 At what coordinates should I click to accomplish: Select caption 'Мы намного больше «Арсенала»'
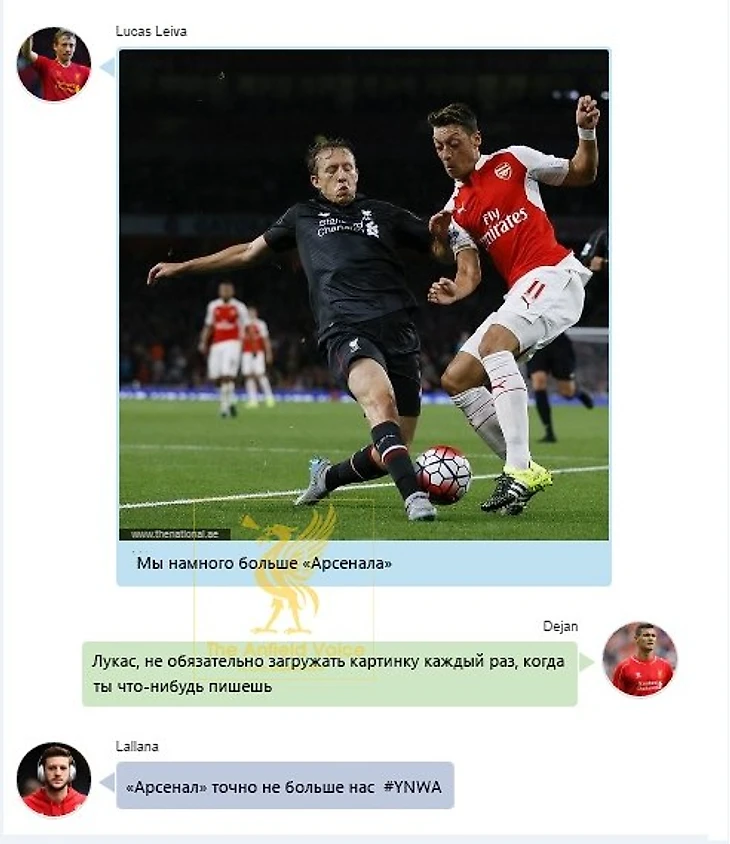(264, 563)
